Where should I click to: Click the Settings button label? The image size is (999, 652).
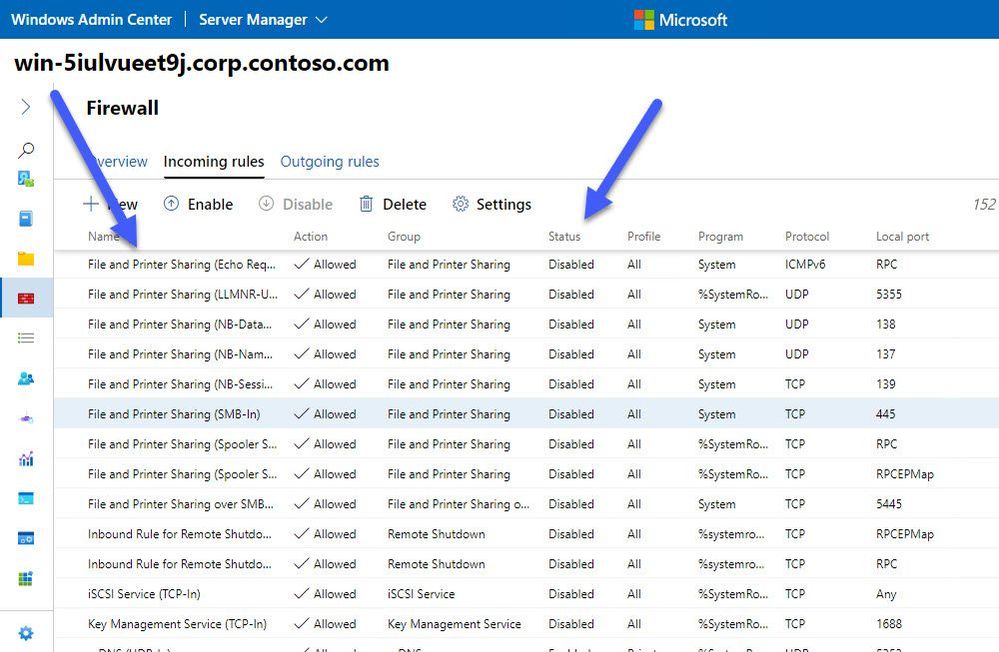click(504, 205)
